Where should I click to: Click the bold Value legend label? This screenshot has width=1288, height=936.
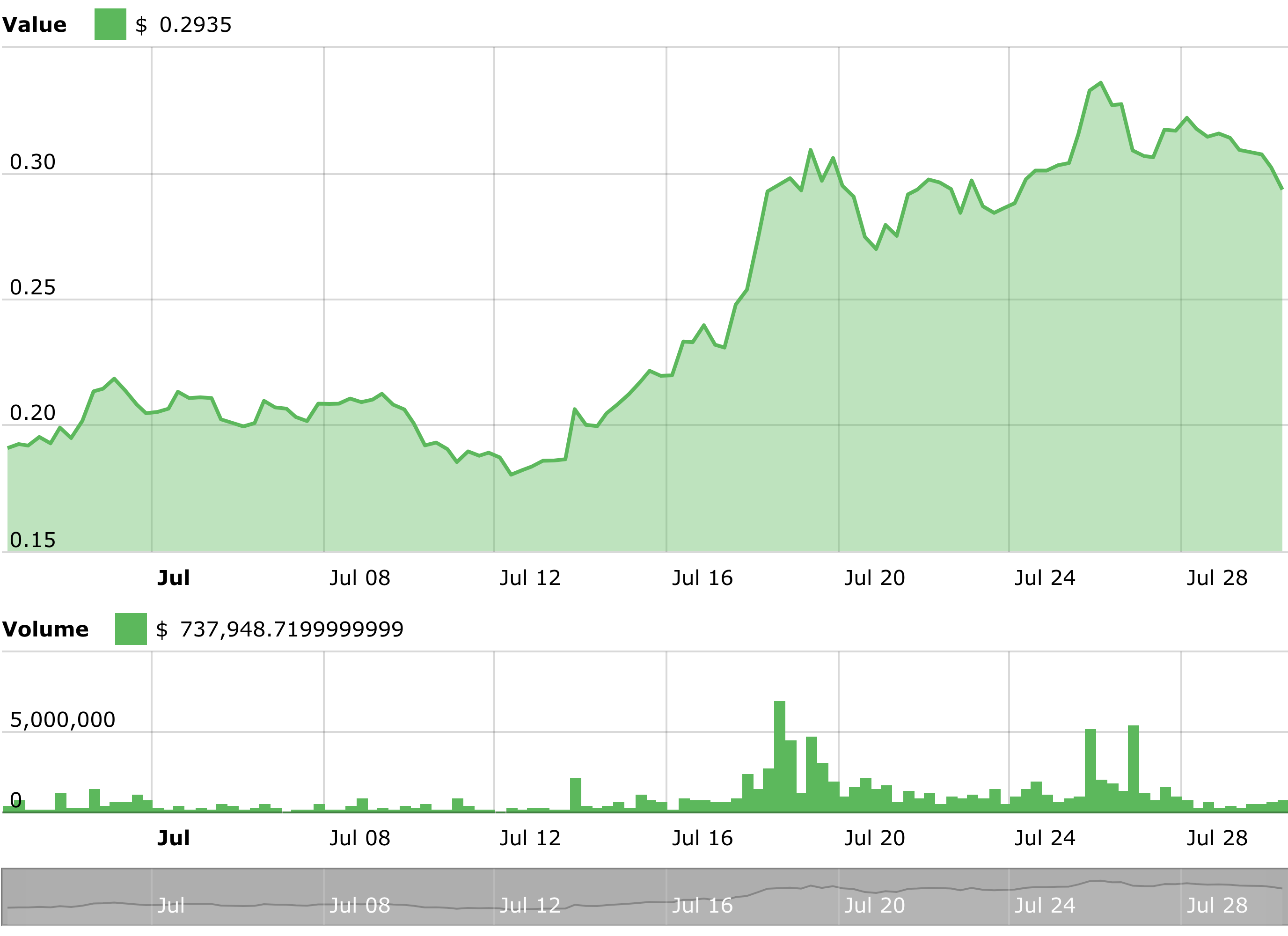tap(34, 25)
